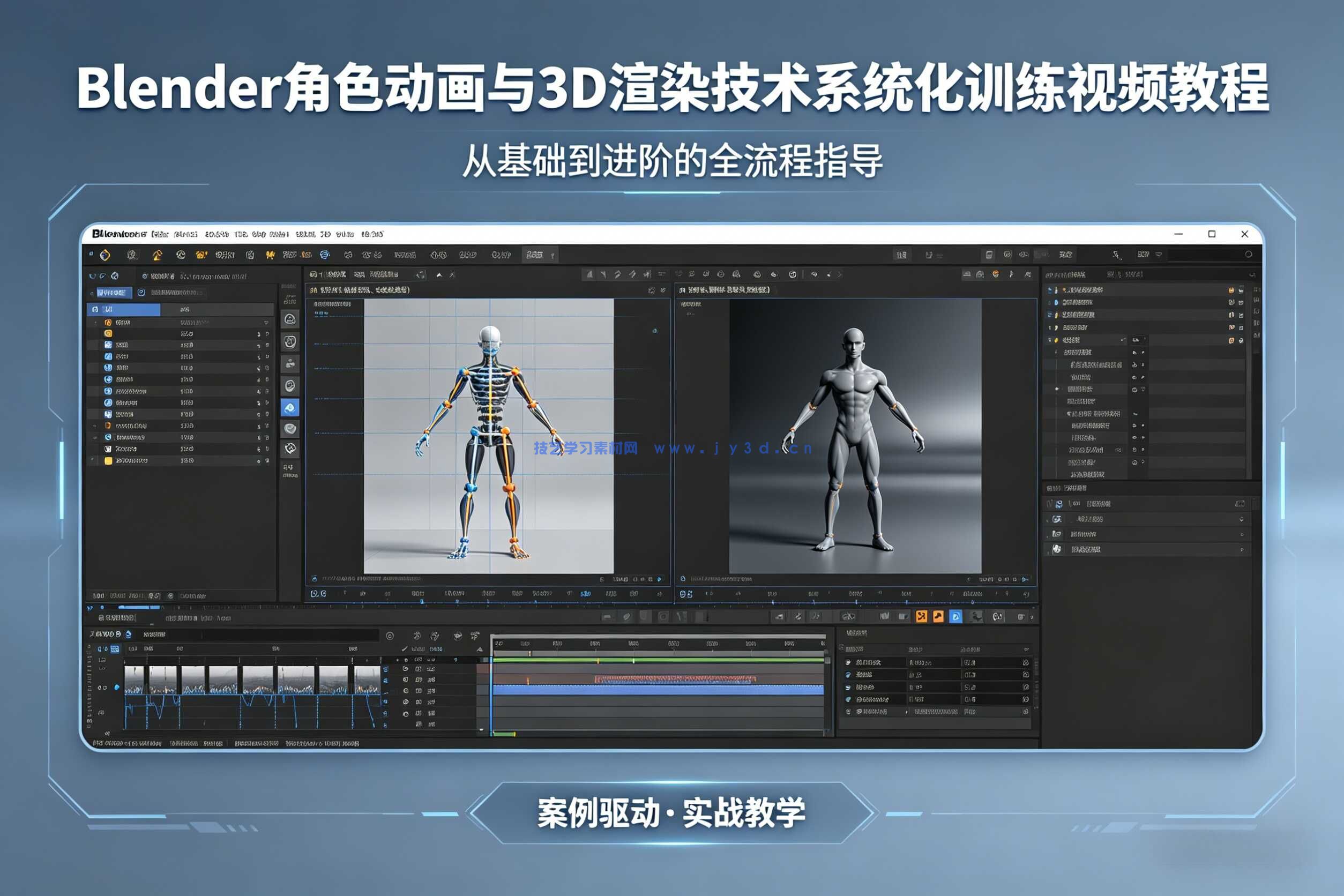The width and height of the screenshot is (1344, 896).
Task: Select the blue strip in the timeline
Action: (658, 690)
